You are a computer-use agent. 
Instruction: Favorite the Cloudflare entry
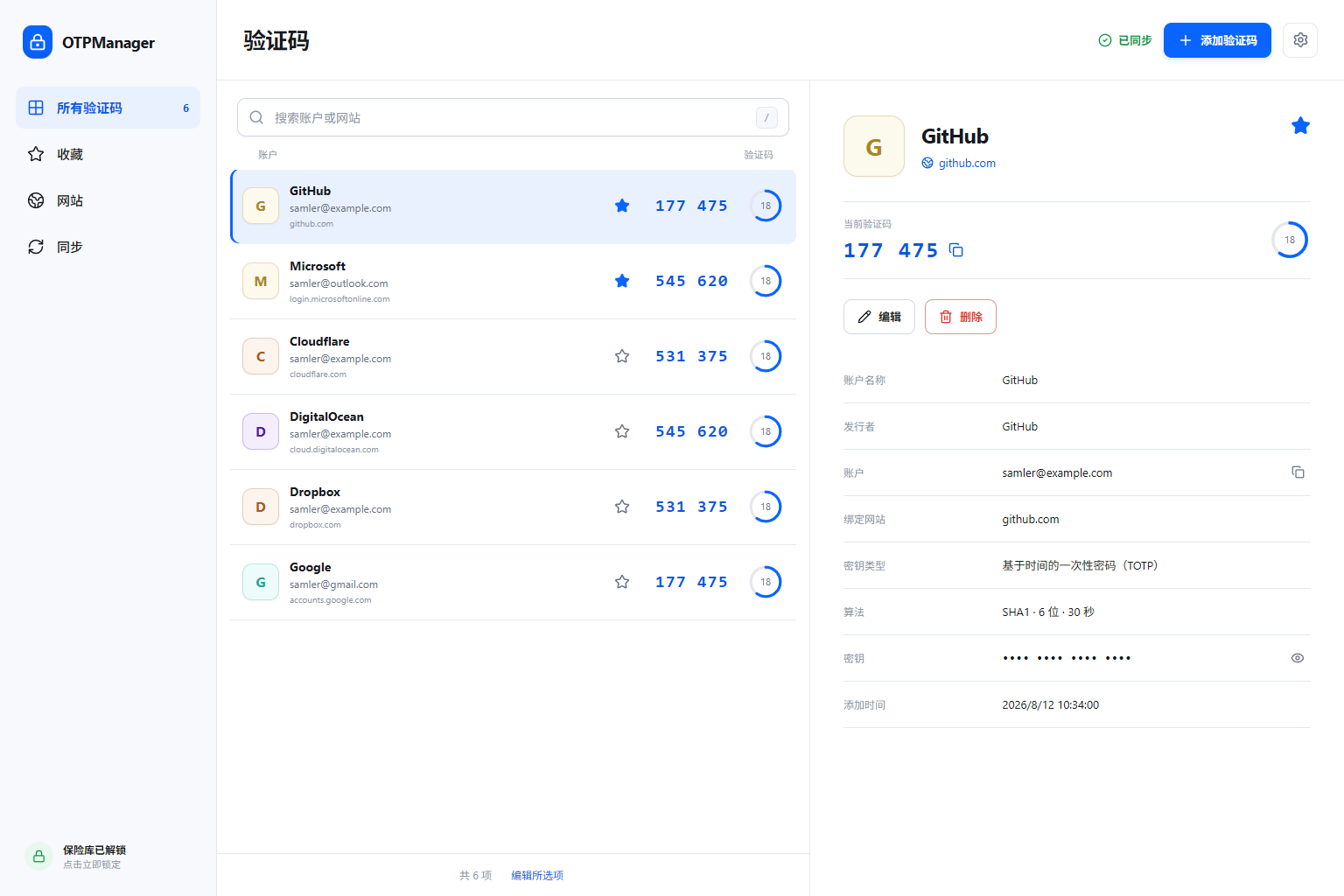click(622, 356)
